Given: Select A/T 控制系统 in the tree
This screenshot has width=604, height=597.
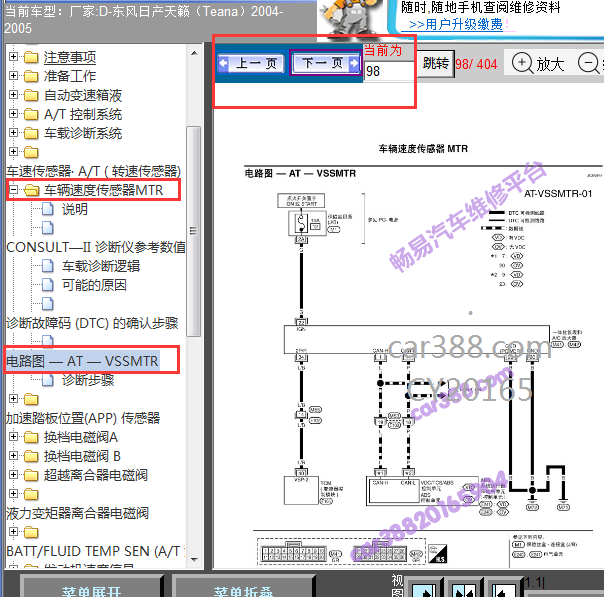Looking at the screenshot, I should click(83, 114).
